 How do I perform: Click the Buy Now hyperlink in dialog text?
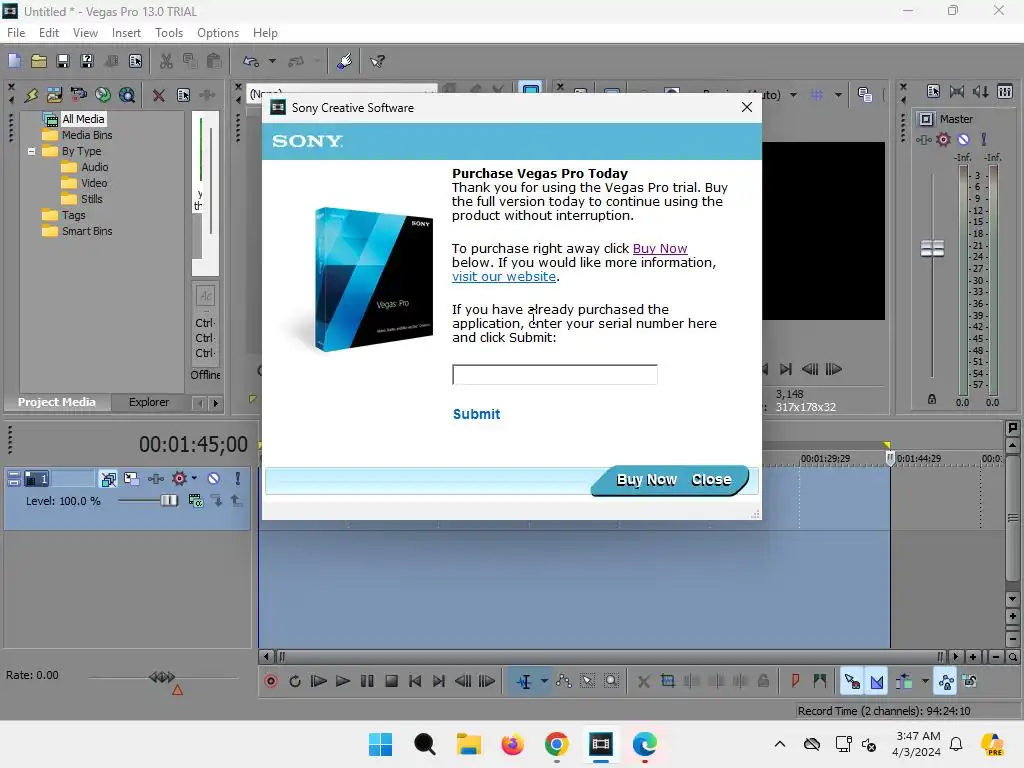pyautogui.click(x=660, y=249)
